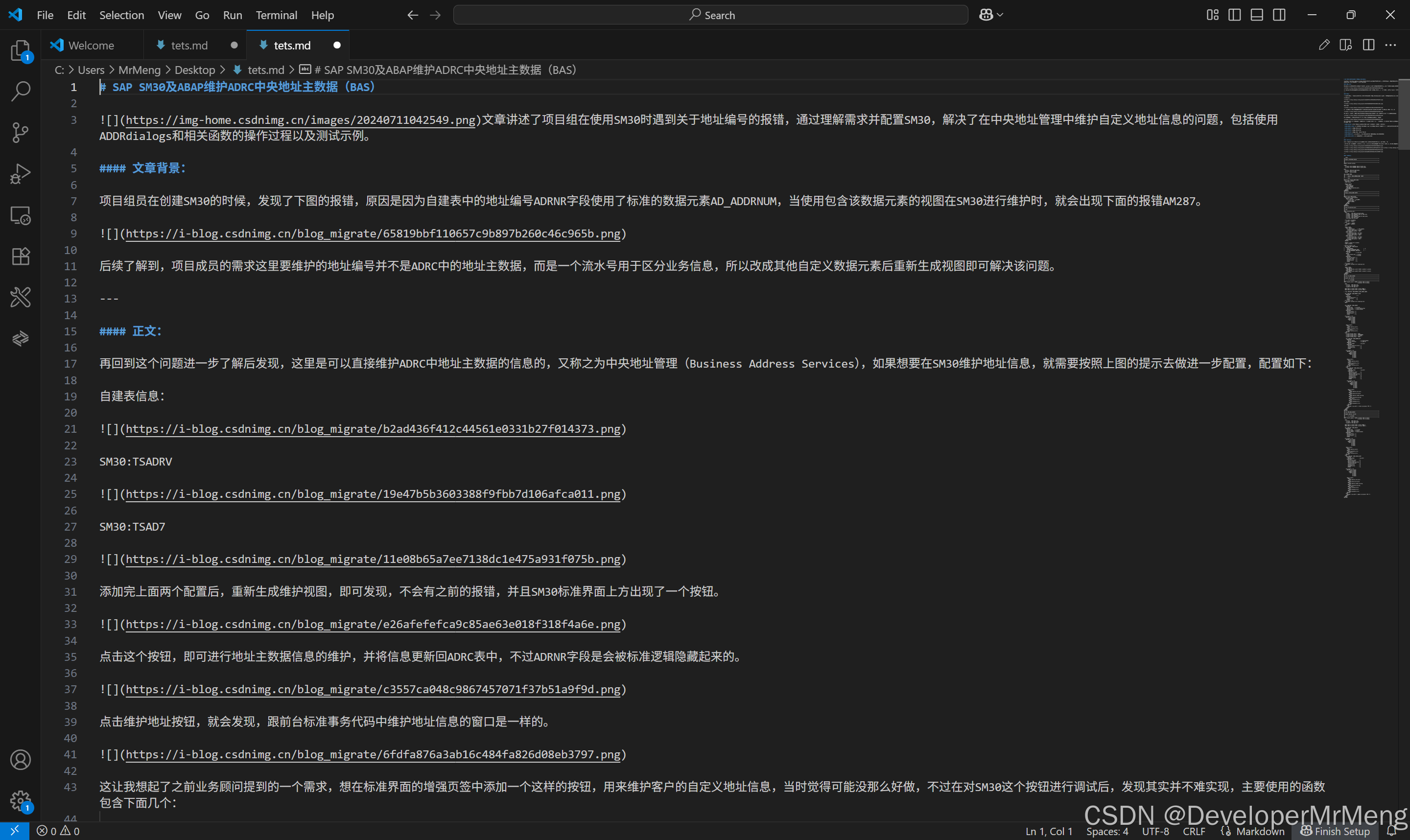Open the Search view in activity bar
The width and height of the screenshot is (1410, 840).
(x=21, y=91)
